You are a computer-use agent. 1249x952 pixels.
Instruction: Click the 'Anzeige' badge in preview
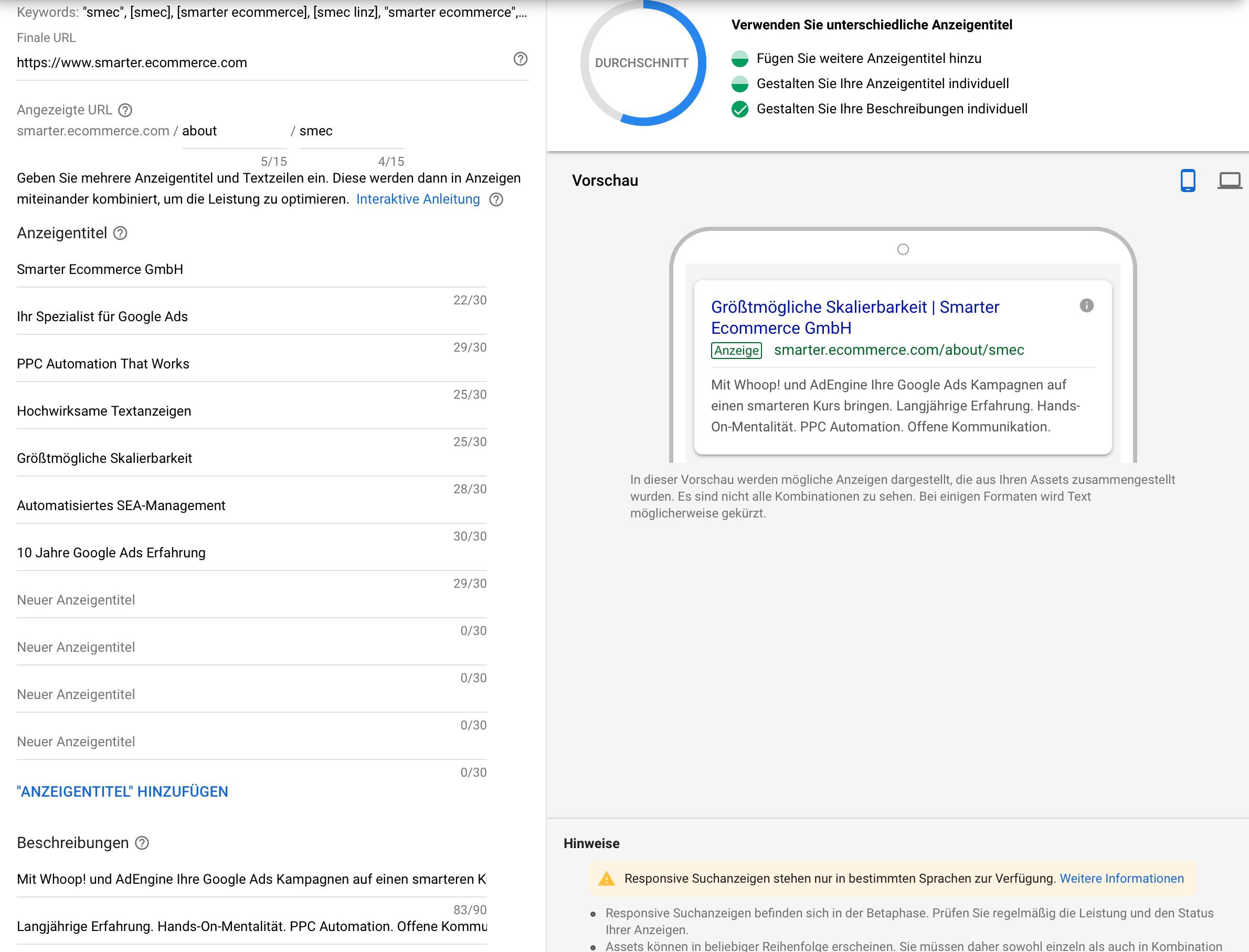(736, 351)
